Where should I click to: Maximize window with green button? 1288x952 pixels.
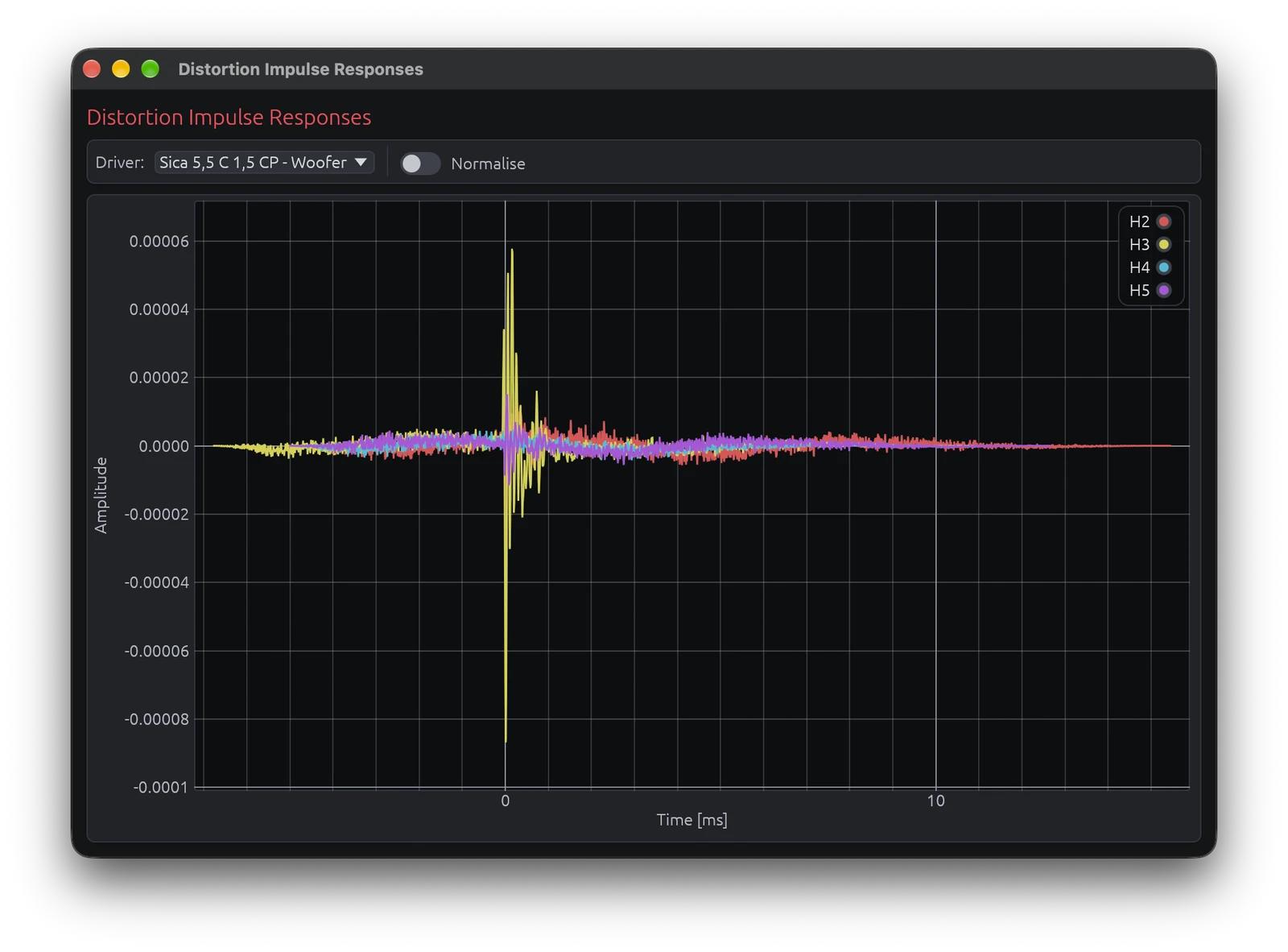point(150,69)
